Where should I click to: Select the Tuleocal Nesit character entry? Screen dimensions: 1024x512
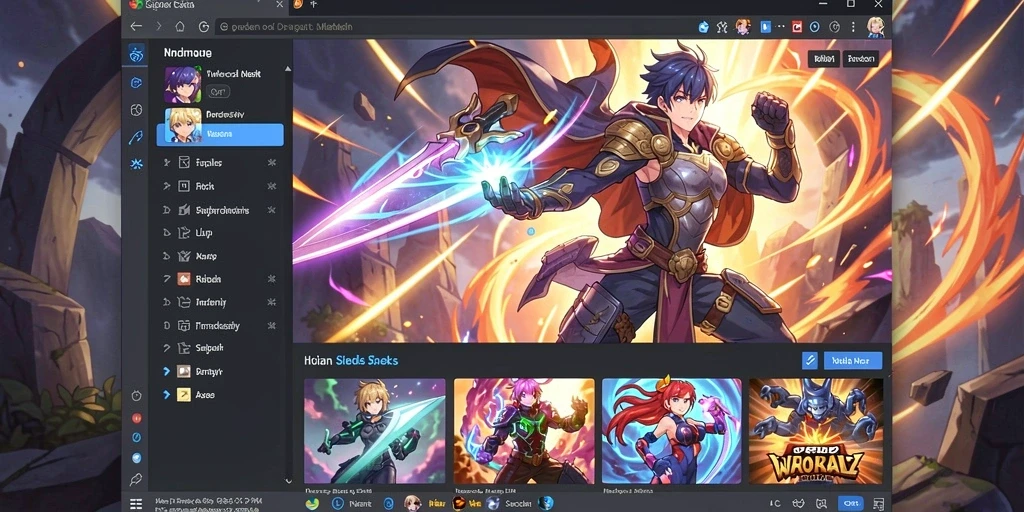220,84
